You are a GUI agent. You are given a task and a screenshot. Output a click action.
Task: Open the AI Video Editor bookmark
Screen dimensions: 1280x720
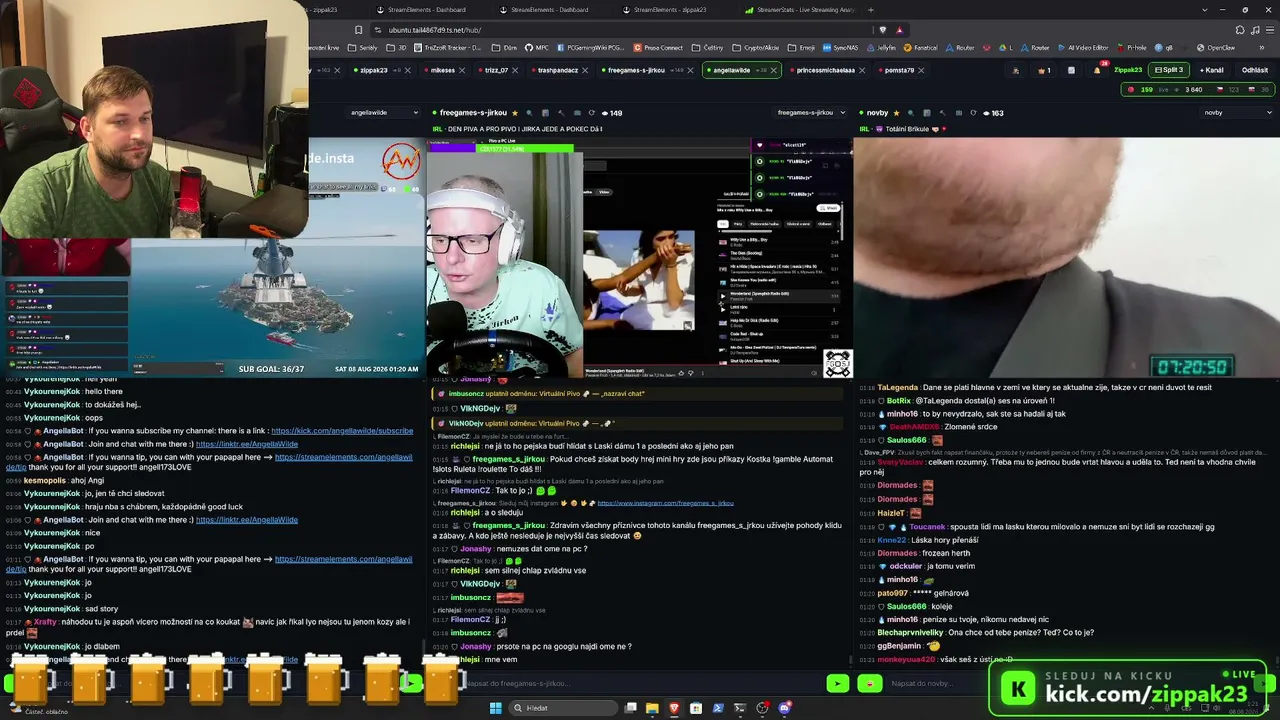click(1083, 48)
